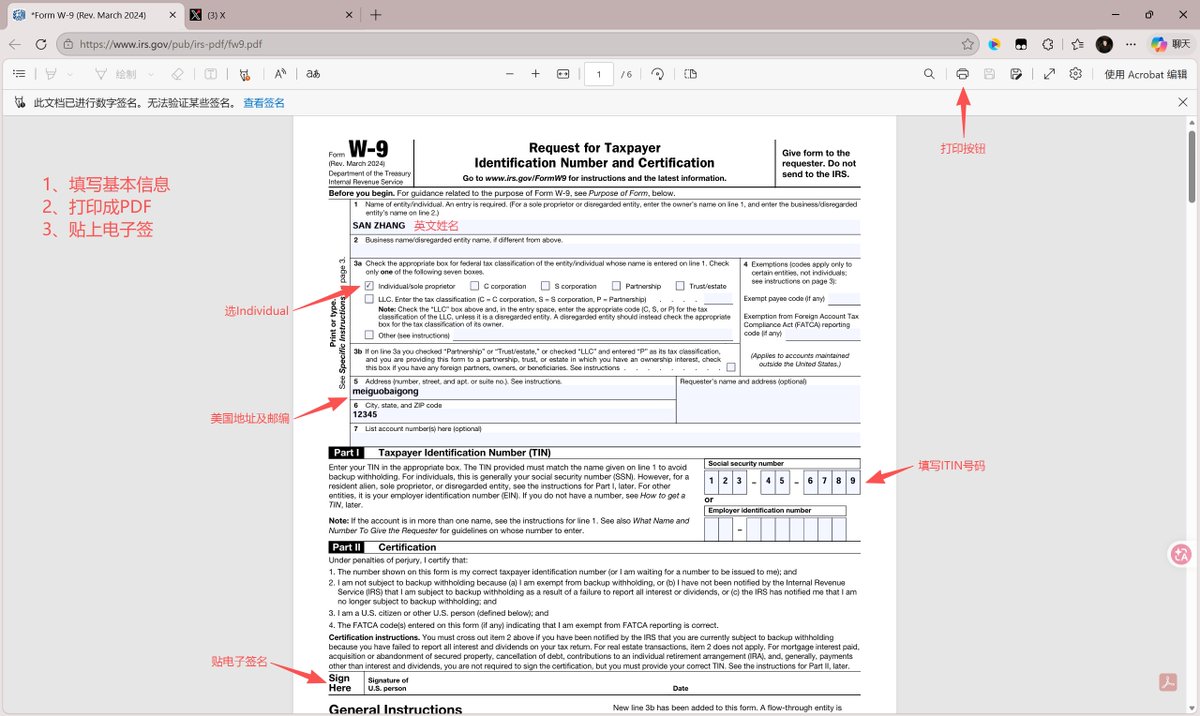Open the page view layout options
The height and width of the screenshot is (716, 1200).
[x=691, y=73]
